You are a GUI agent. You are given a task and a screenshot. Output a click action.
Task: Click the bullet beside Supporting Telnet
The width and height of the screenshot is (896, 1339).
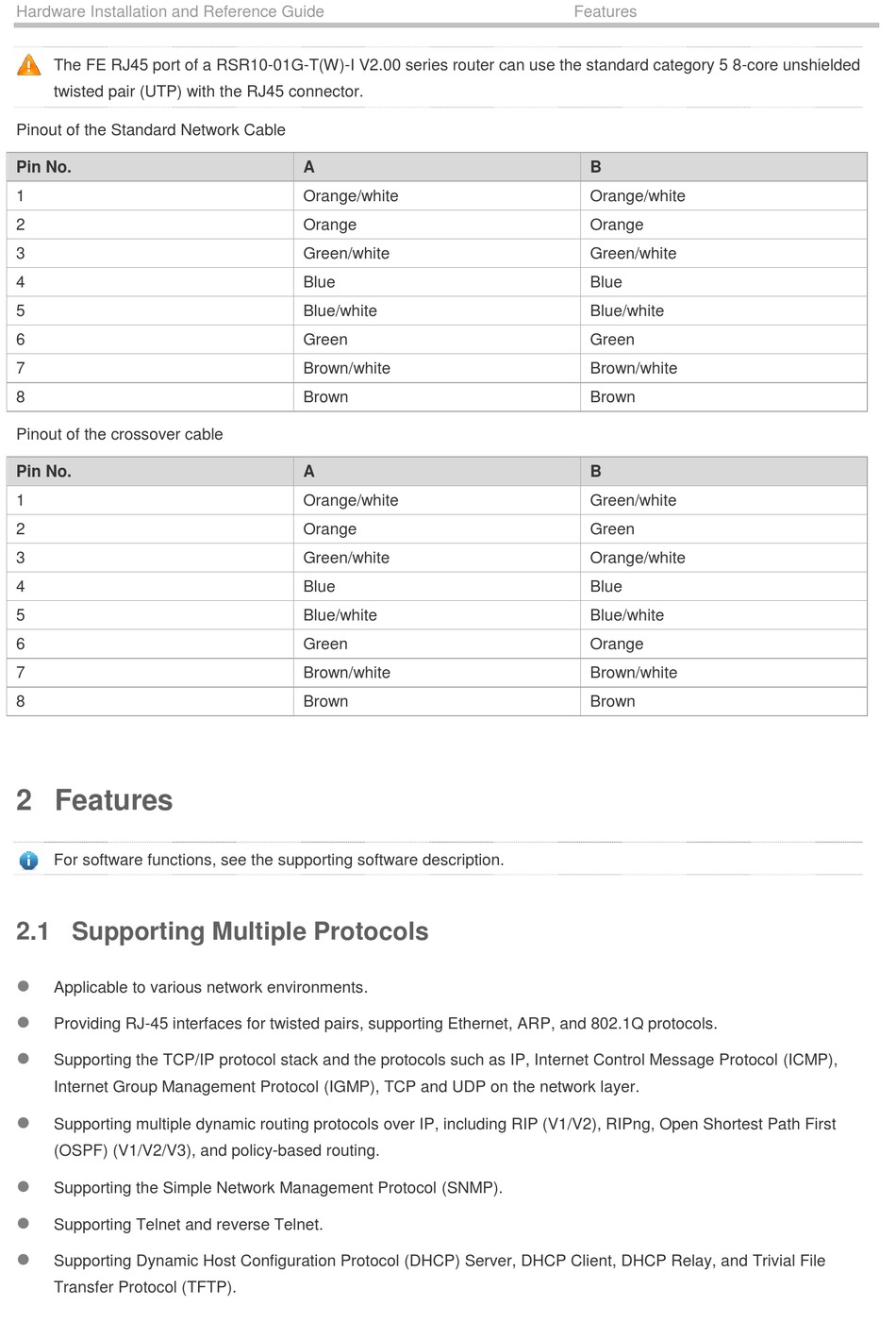click(24, 1223)
